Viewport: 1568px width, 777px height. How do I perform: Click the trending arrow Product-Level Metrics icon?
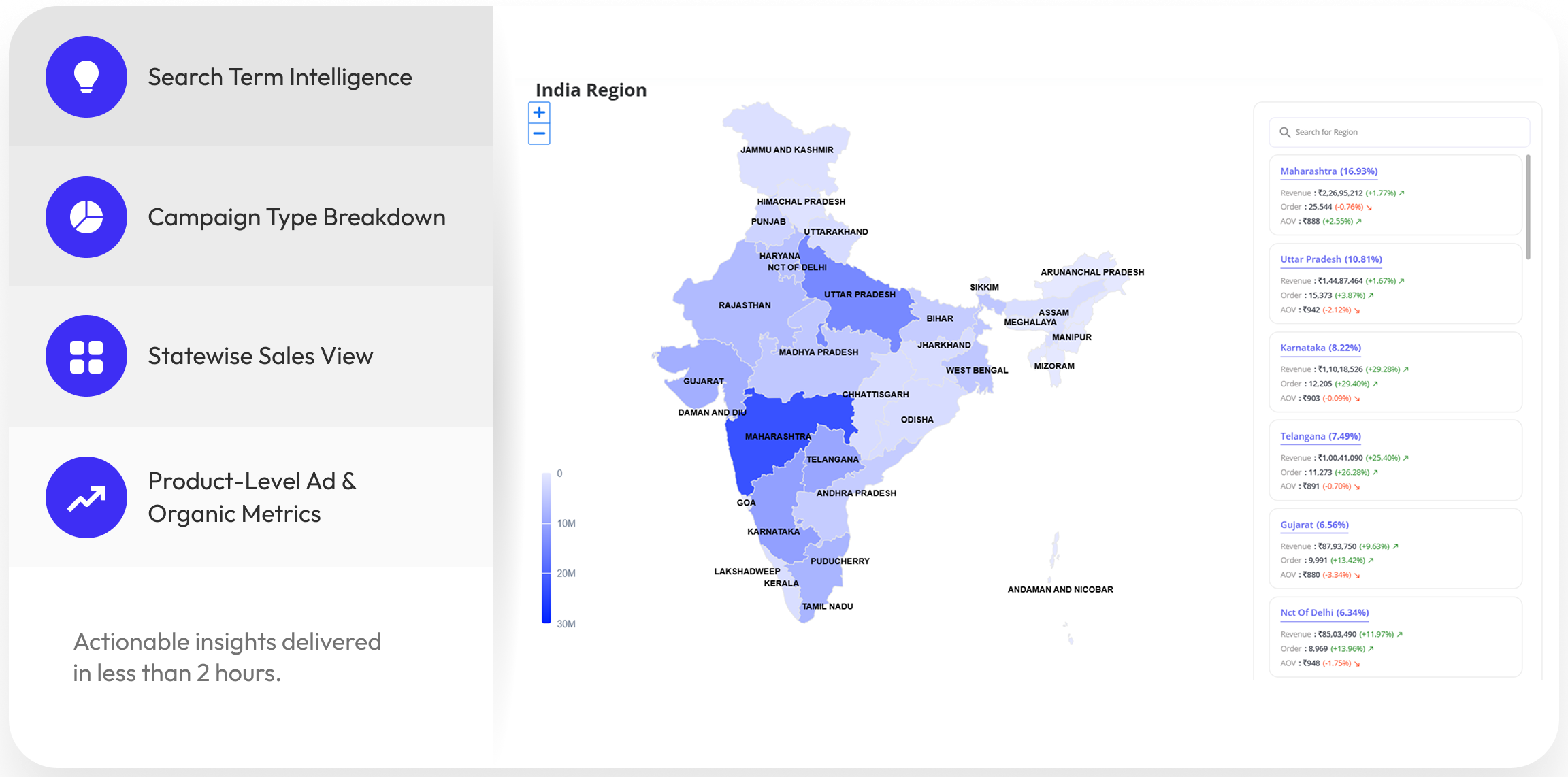(x=86, y=497)
